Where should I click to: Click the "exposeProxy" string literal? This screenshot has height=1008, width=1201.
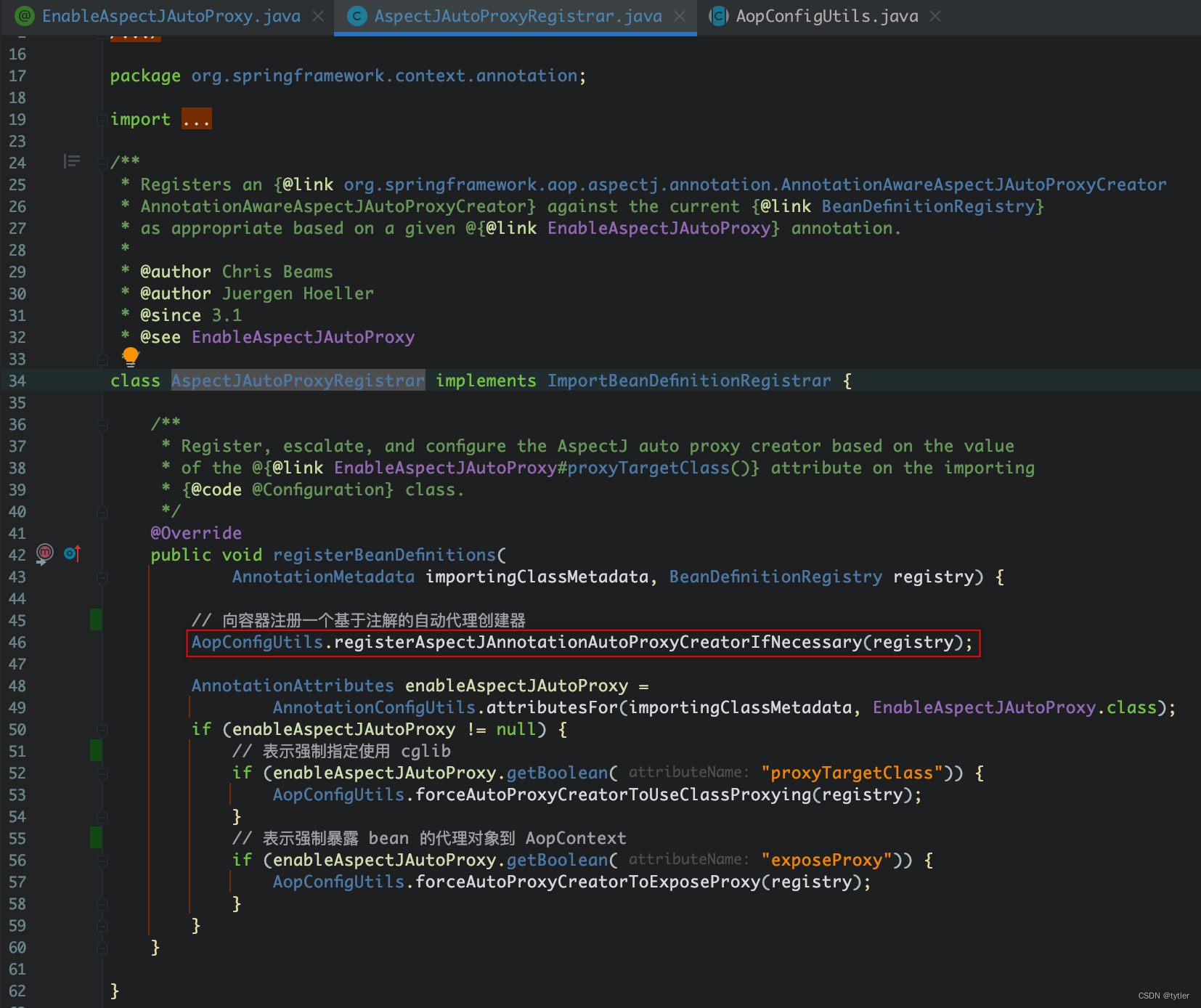coord(826,860)
